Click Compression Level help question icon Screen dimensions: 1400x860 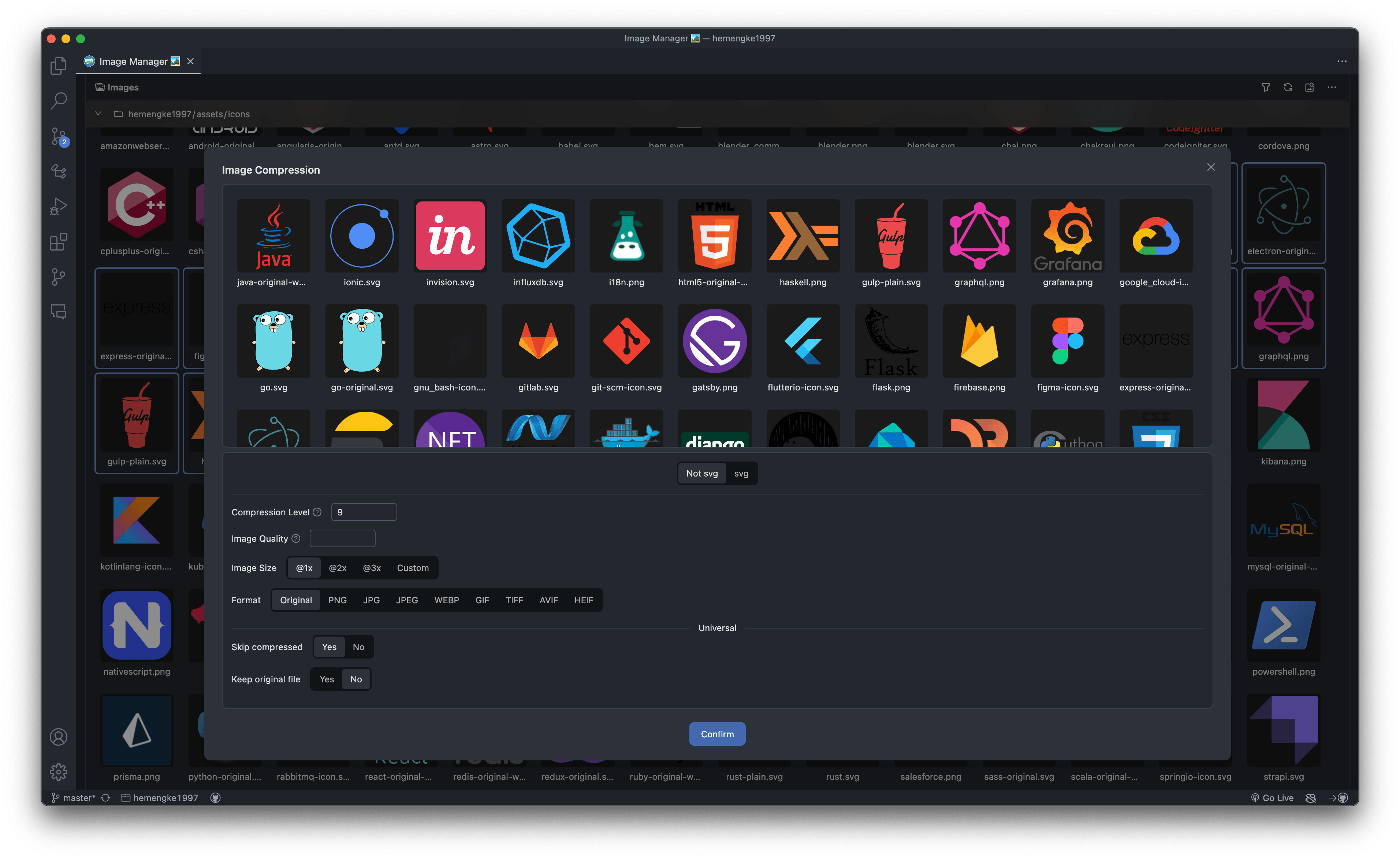(317, 512)
